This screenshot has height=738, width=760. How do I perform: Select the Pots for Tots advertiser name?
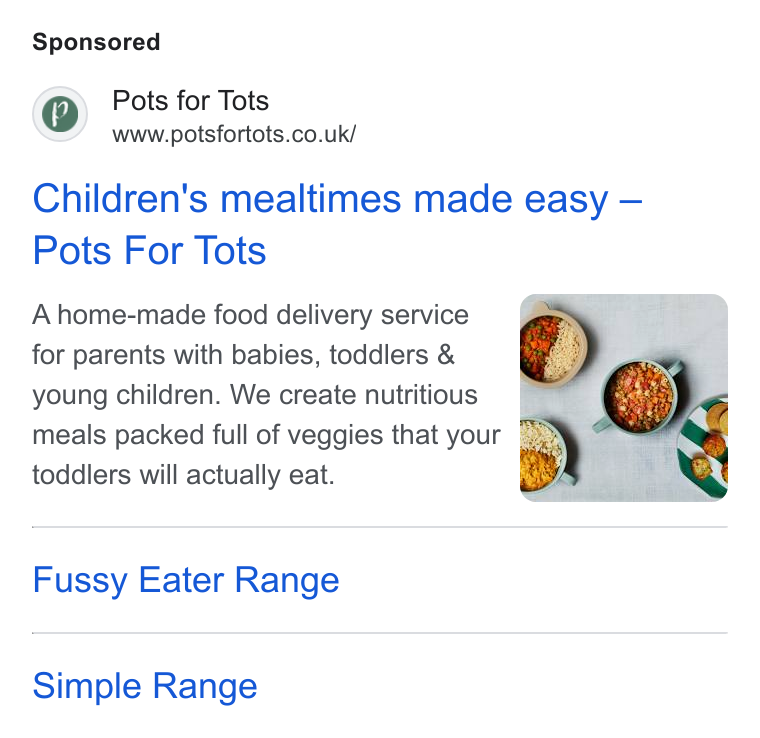click(x=190, y=101)
